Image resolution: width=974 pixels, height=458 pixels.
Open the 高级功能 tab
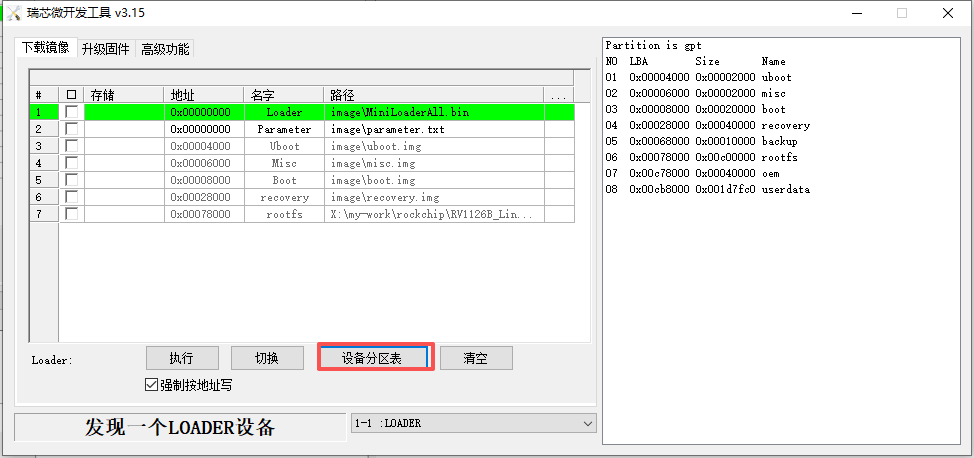click(x=165, y=49)
